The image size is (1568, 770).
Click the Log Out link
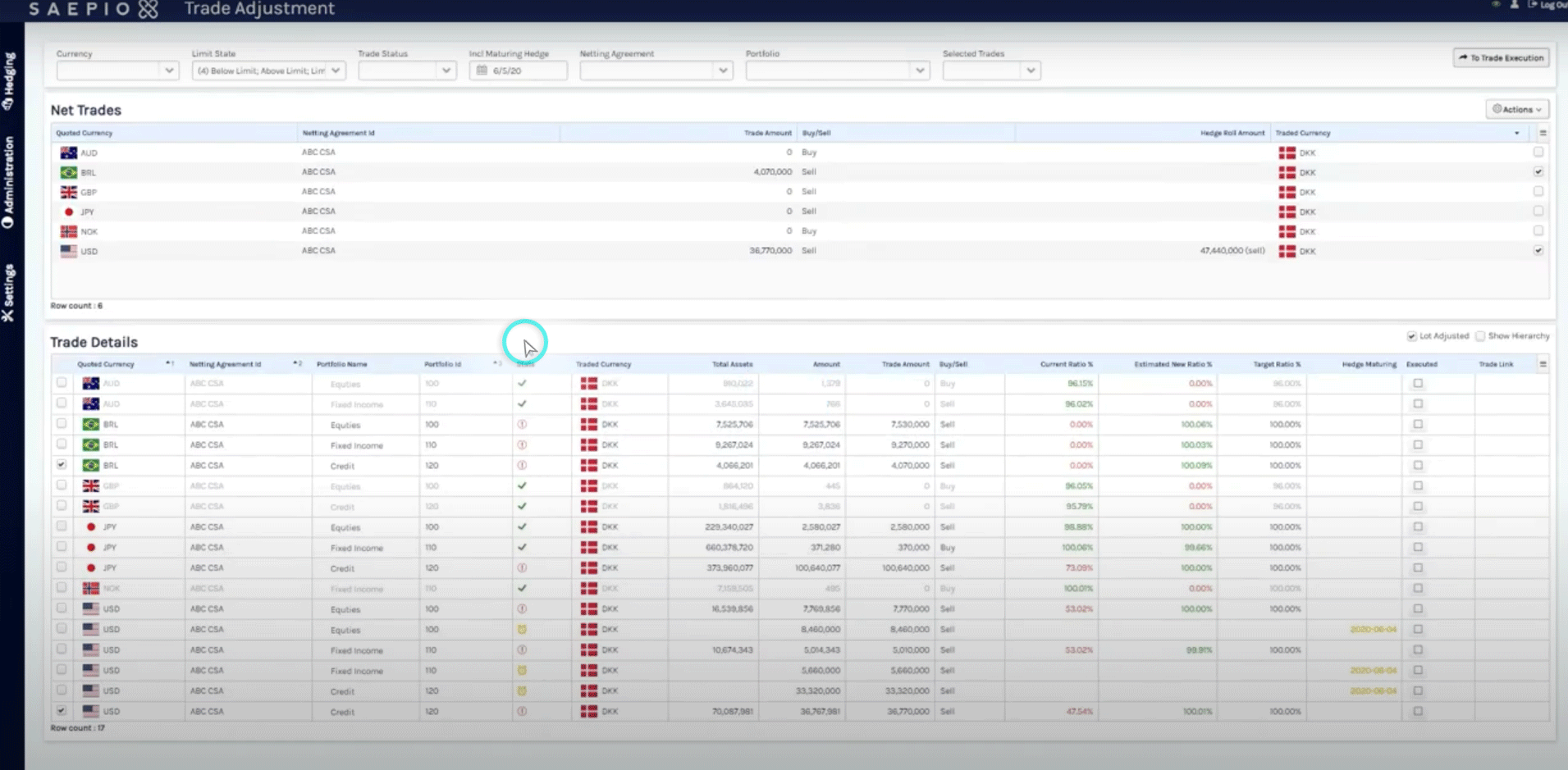[1547, 5]
